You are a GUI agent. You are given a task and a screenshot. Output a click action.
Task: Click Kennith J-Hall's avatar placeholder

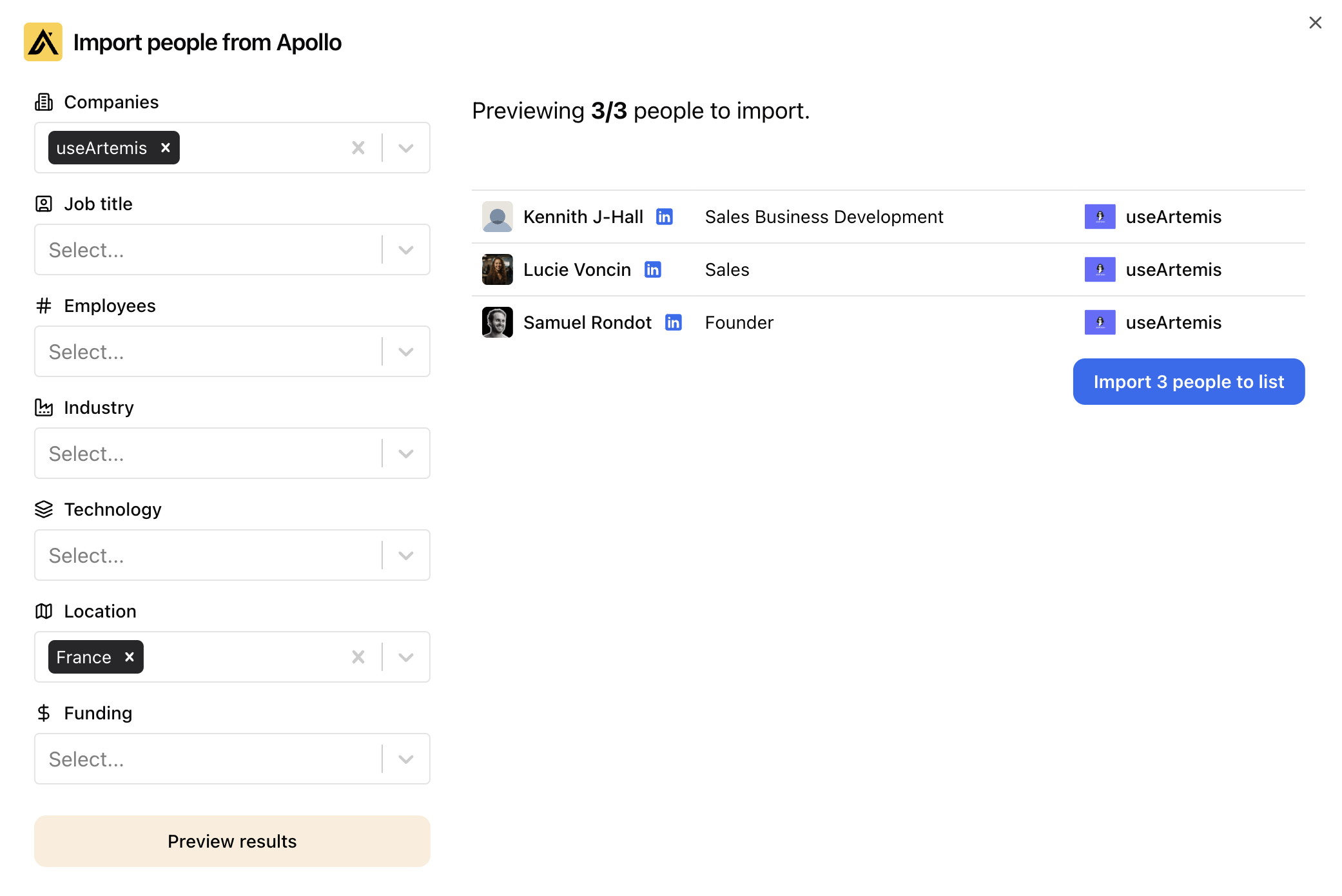(498, 217)
